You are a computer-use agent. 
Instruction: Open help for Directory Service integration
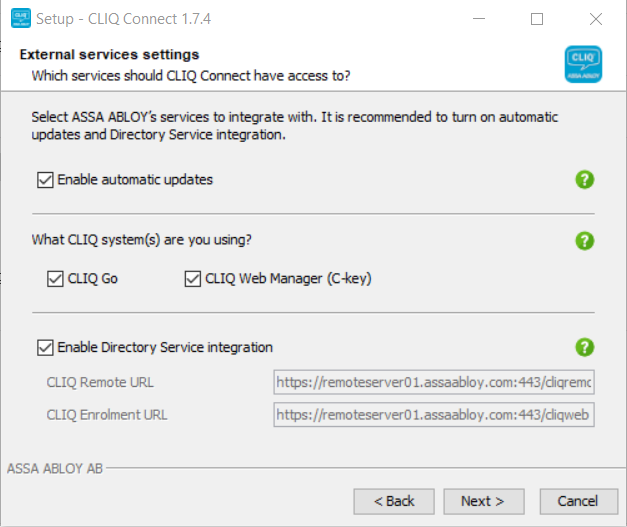click(585, 347)
